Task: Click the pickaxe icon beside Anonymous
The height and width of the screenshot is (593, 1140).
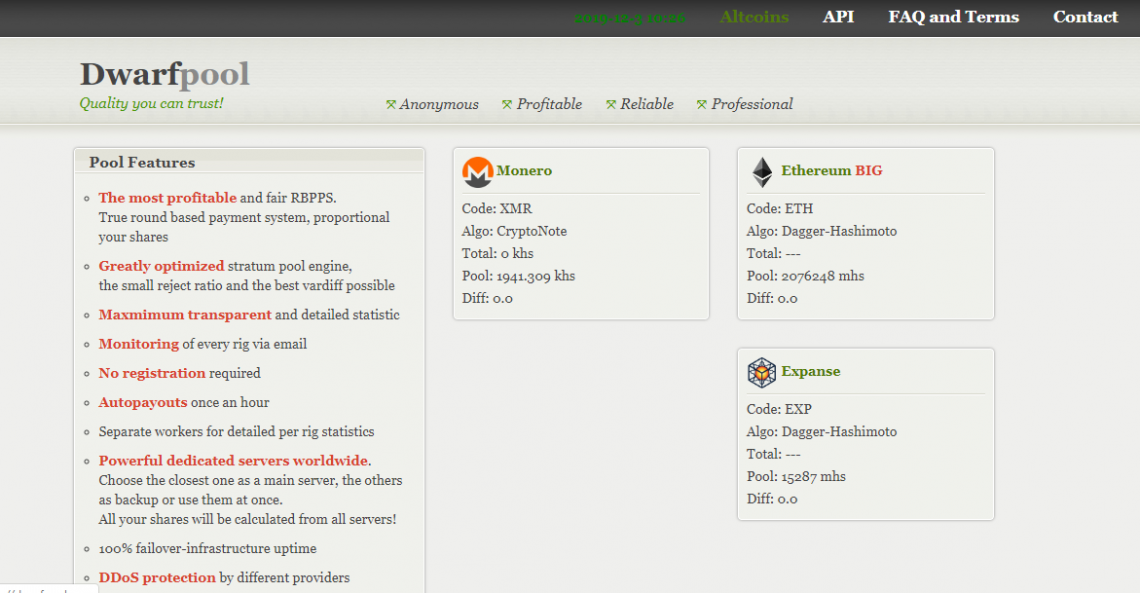Action: tap(391, 105)
